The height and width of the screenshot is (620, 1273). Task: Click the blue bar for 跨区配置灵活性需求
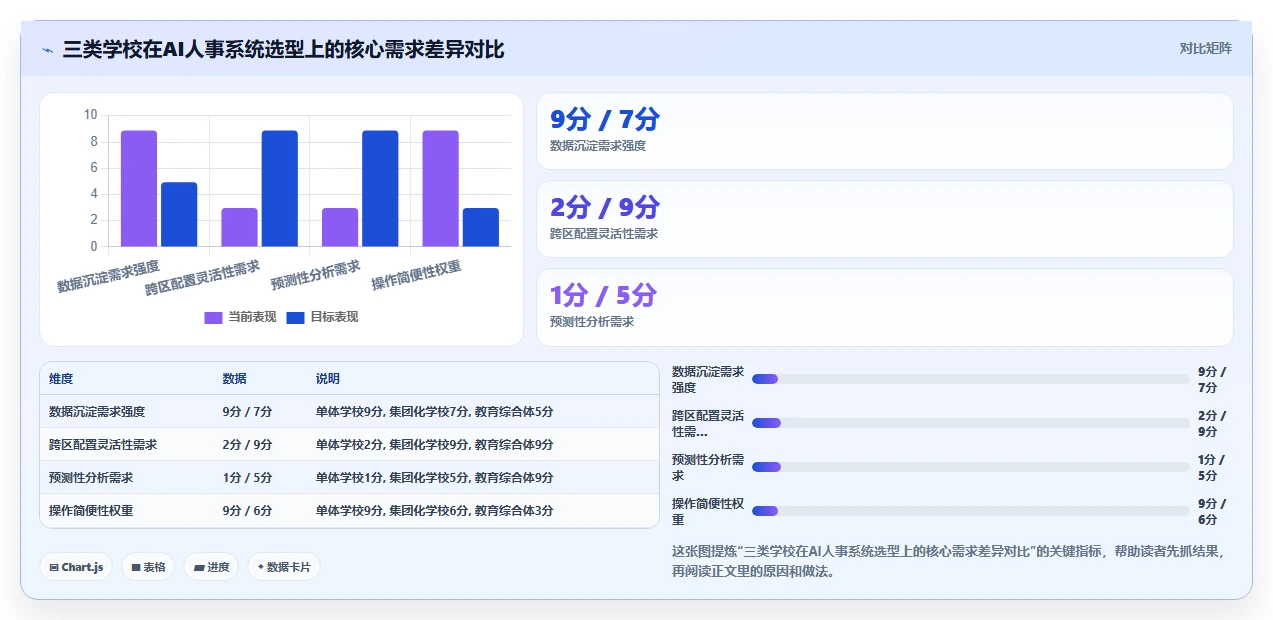click(x=280, y=188)
